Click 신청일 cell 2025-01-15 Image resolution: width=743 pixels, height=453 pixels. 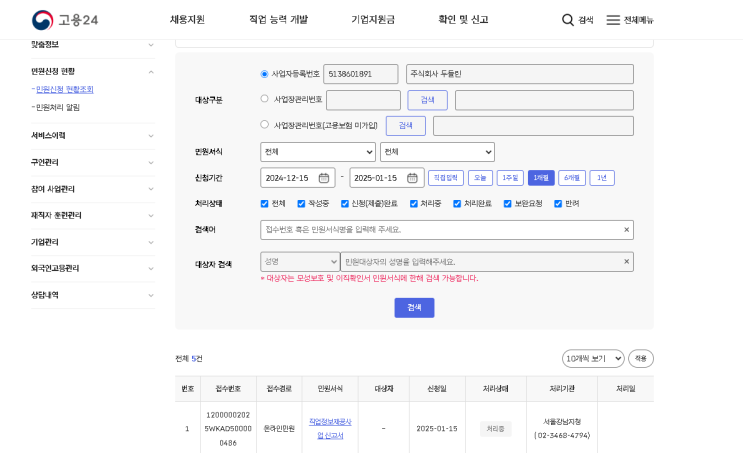pos(437,429)
